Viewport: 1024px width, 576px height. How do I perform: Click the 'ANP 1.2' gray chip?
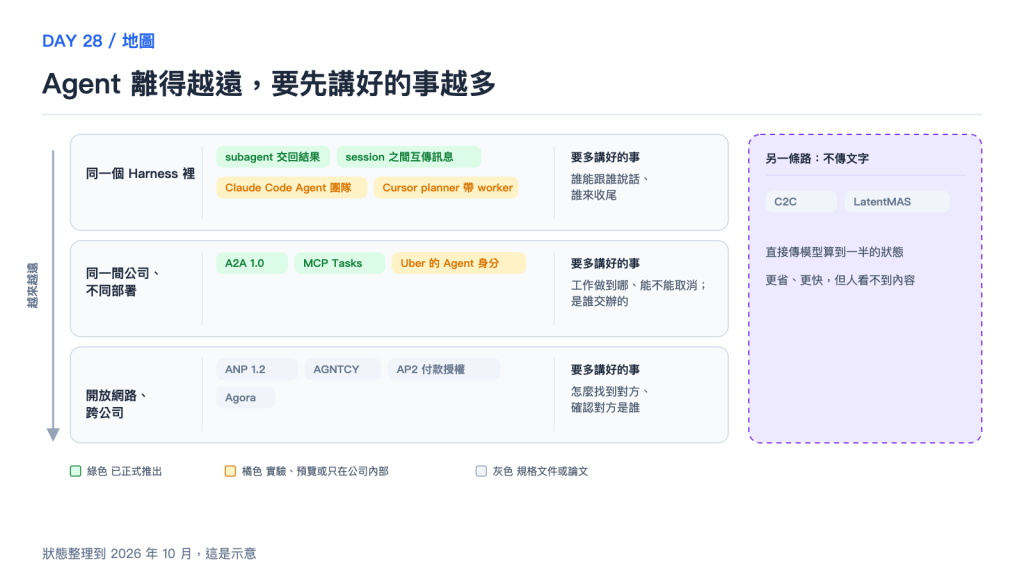[x=257, y=369]
